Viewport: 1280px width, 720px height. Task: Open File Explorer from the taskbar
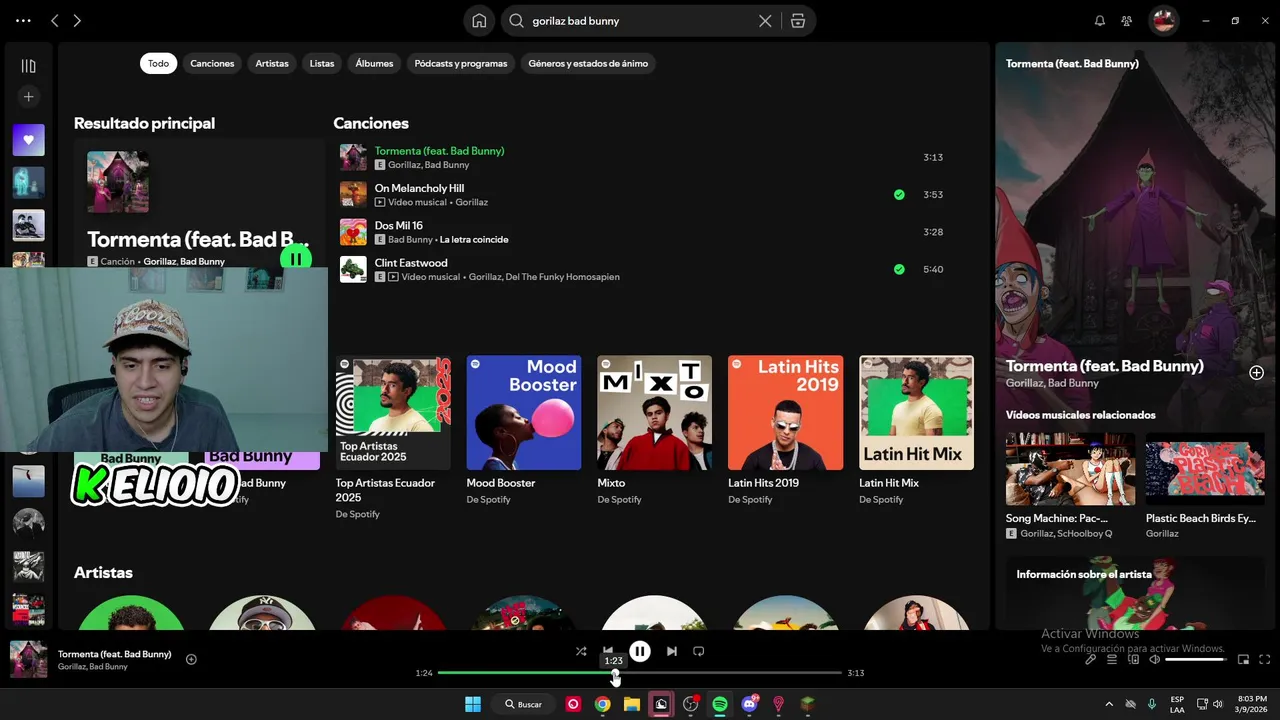click(631, 704)
